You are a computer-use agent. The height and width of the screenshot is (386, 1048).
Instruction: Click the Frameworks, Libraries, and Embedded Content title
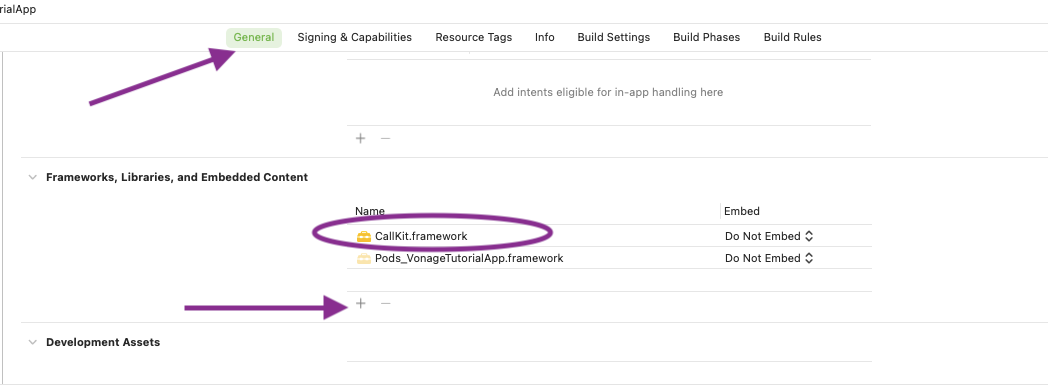177,178
